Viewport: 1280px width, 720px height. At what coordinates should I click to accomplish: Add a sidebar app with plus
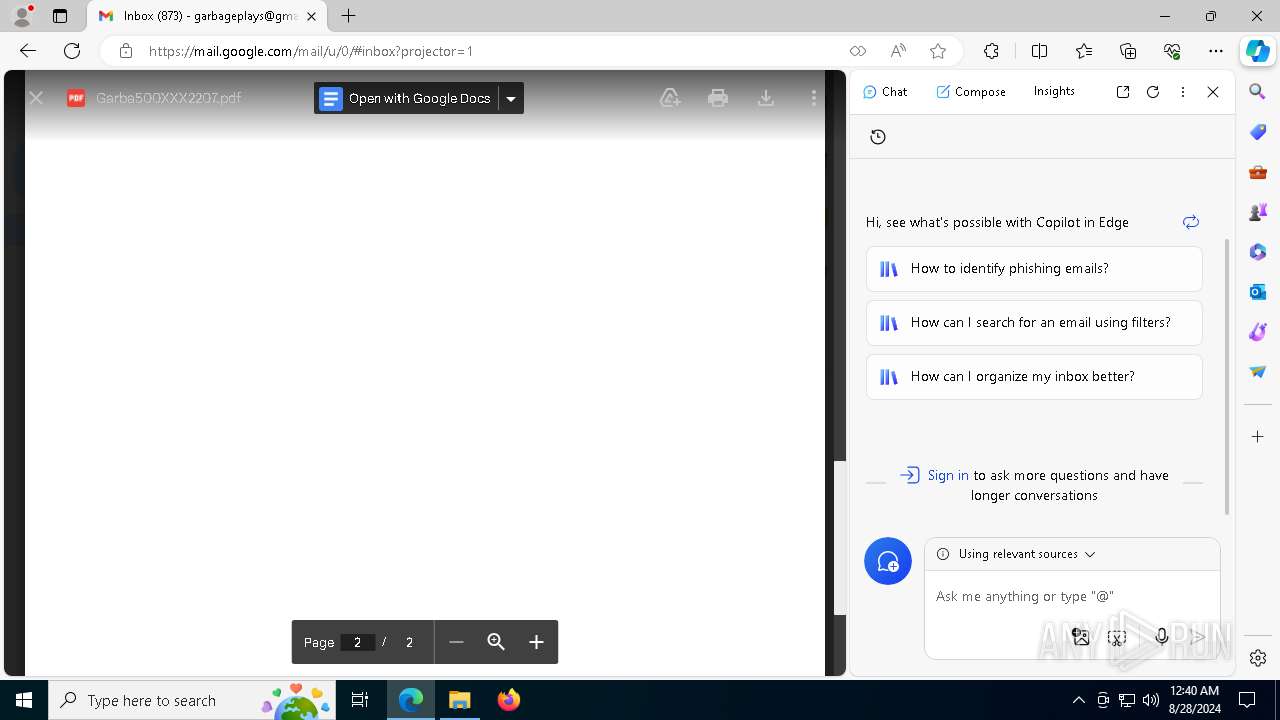coord(1258,437)
